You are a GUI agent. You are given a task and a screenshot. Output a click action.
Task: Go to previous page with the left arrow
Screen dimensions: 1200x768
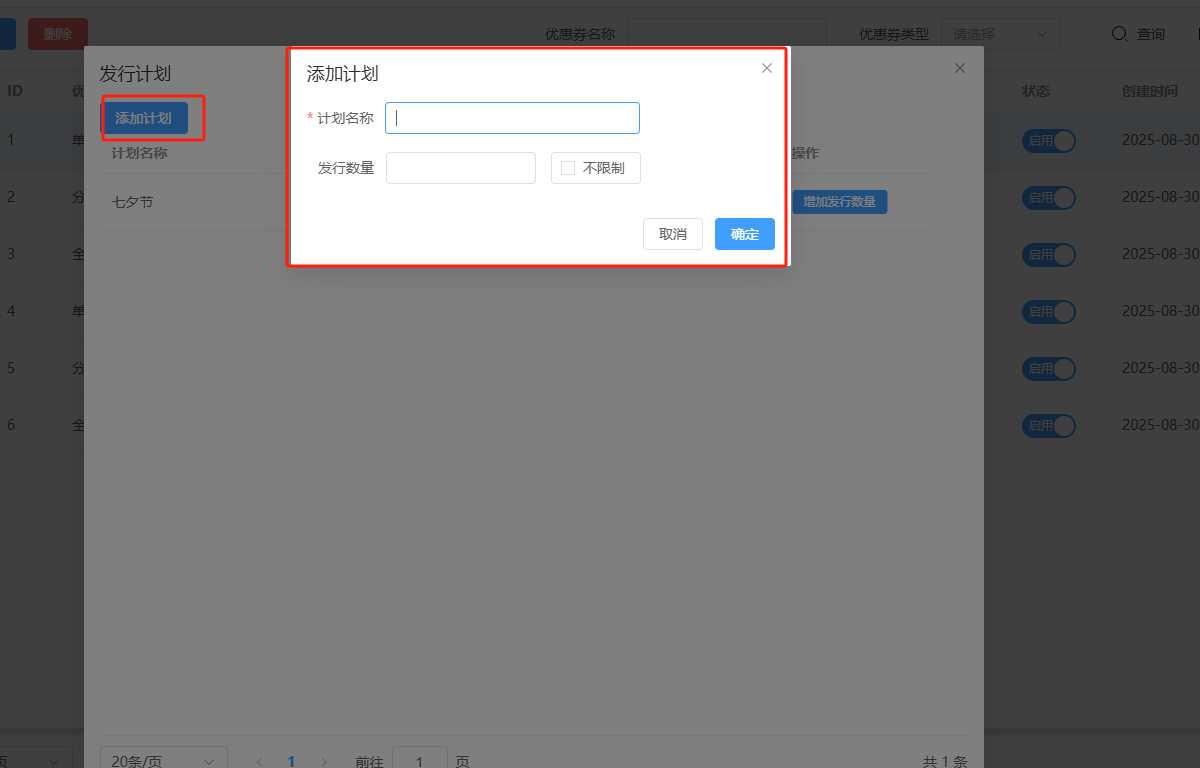click(260, 761)
